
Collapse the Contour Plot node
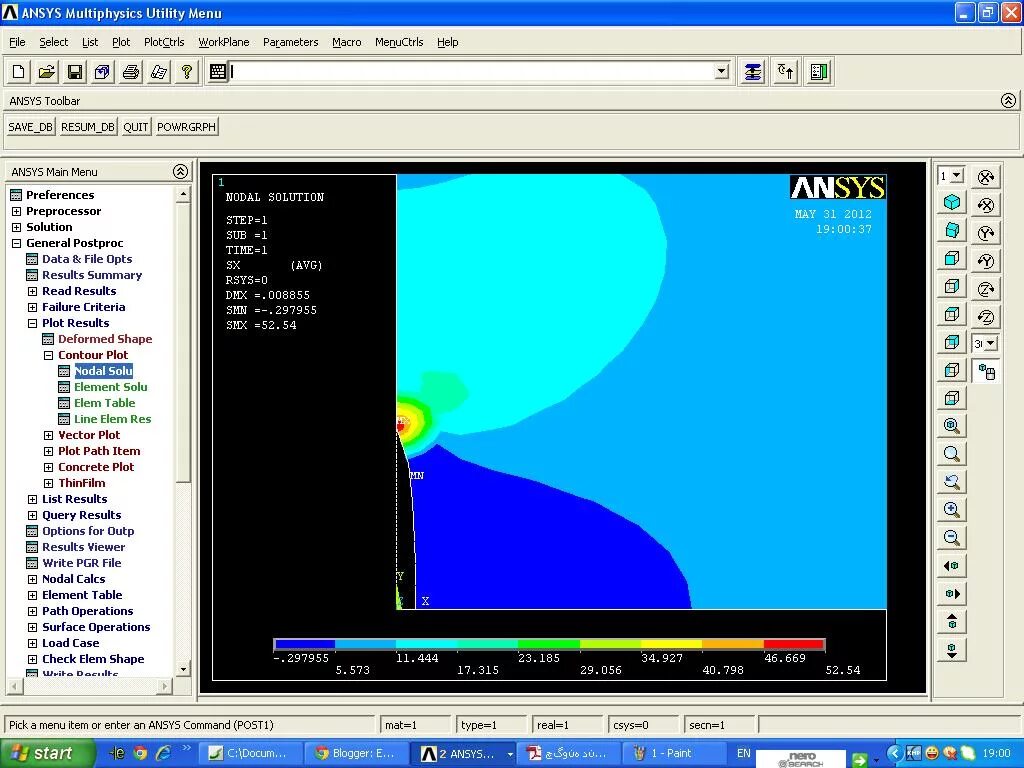48,355
